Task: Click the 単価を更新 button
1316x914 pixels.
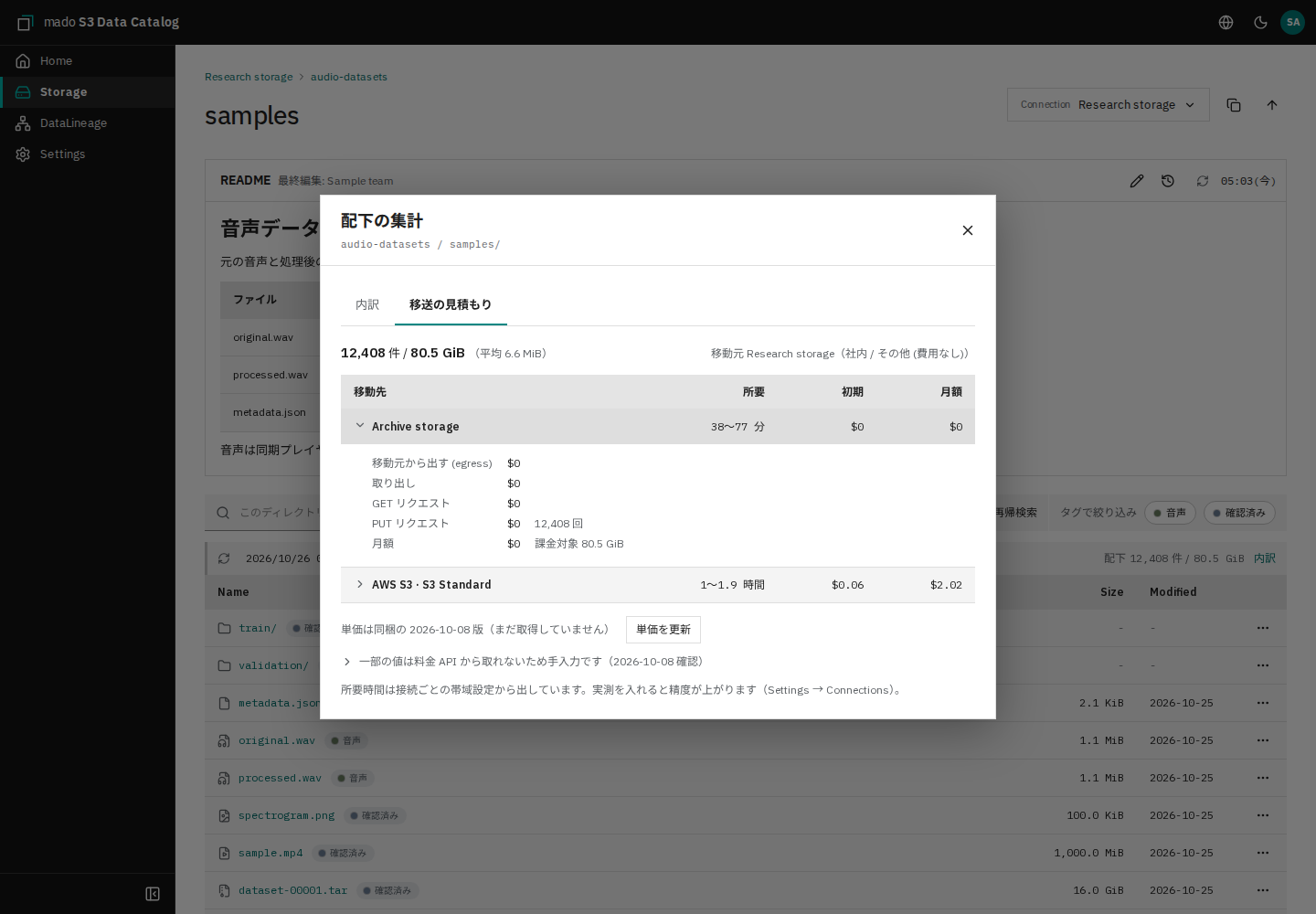Action: pos(663,630)
